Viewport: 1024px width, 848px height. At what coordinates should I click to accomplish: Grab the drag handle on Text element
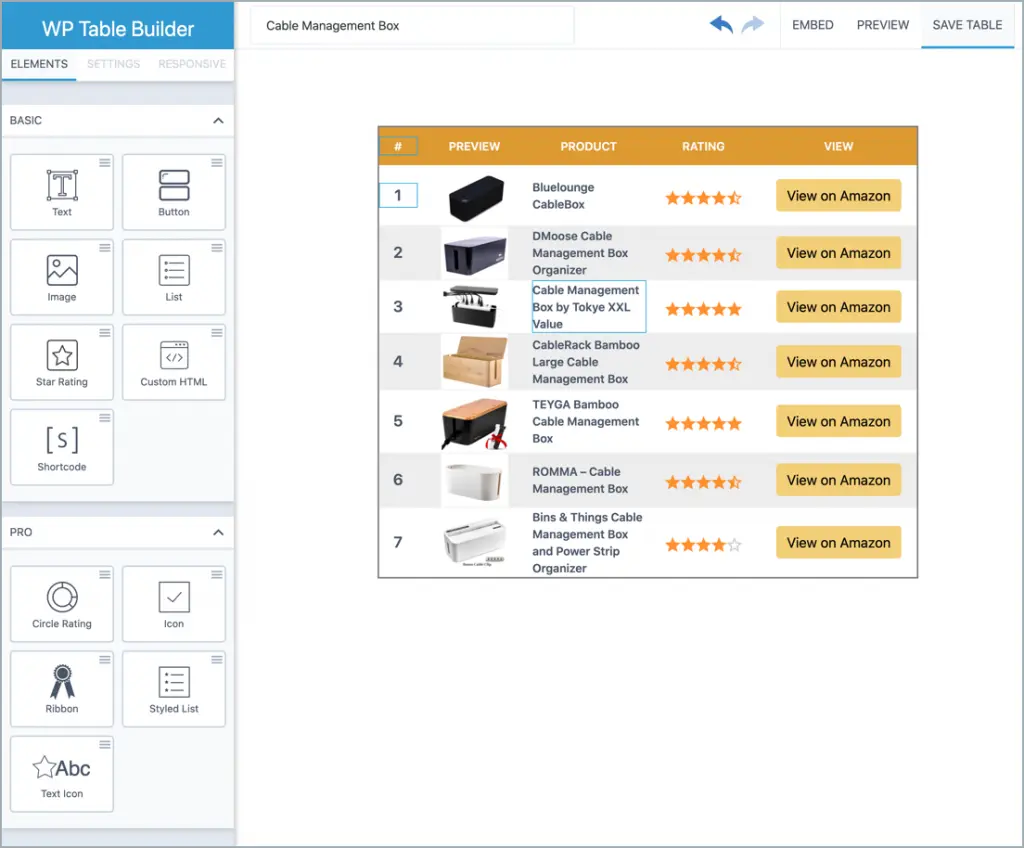pos(104,163)
